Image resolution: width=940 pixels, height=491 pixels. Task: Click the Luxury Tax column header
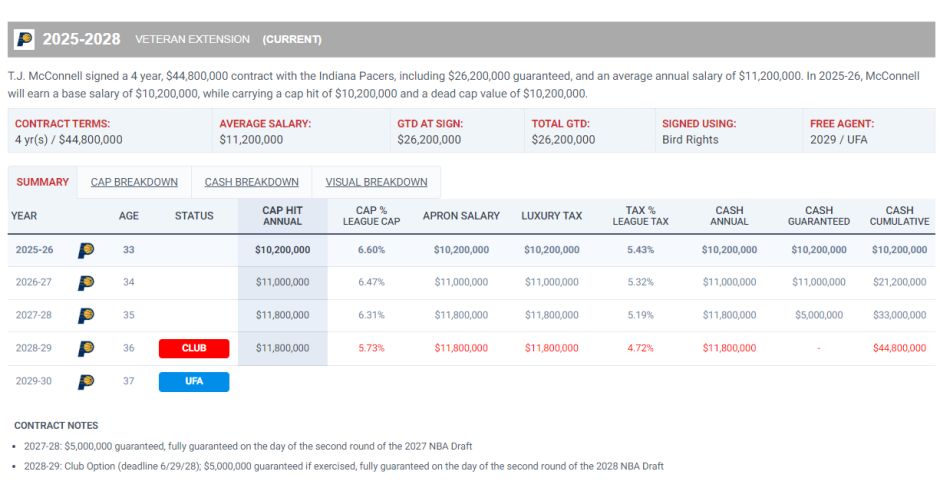tap(552, 216)
